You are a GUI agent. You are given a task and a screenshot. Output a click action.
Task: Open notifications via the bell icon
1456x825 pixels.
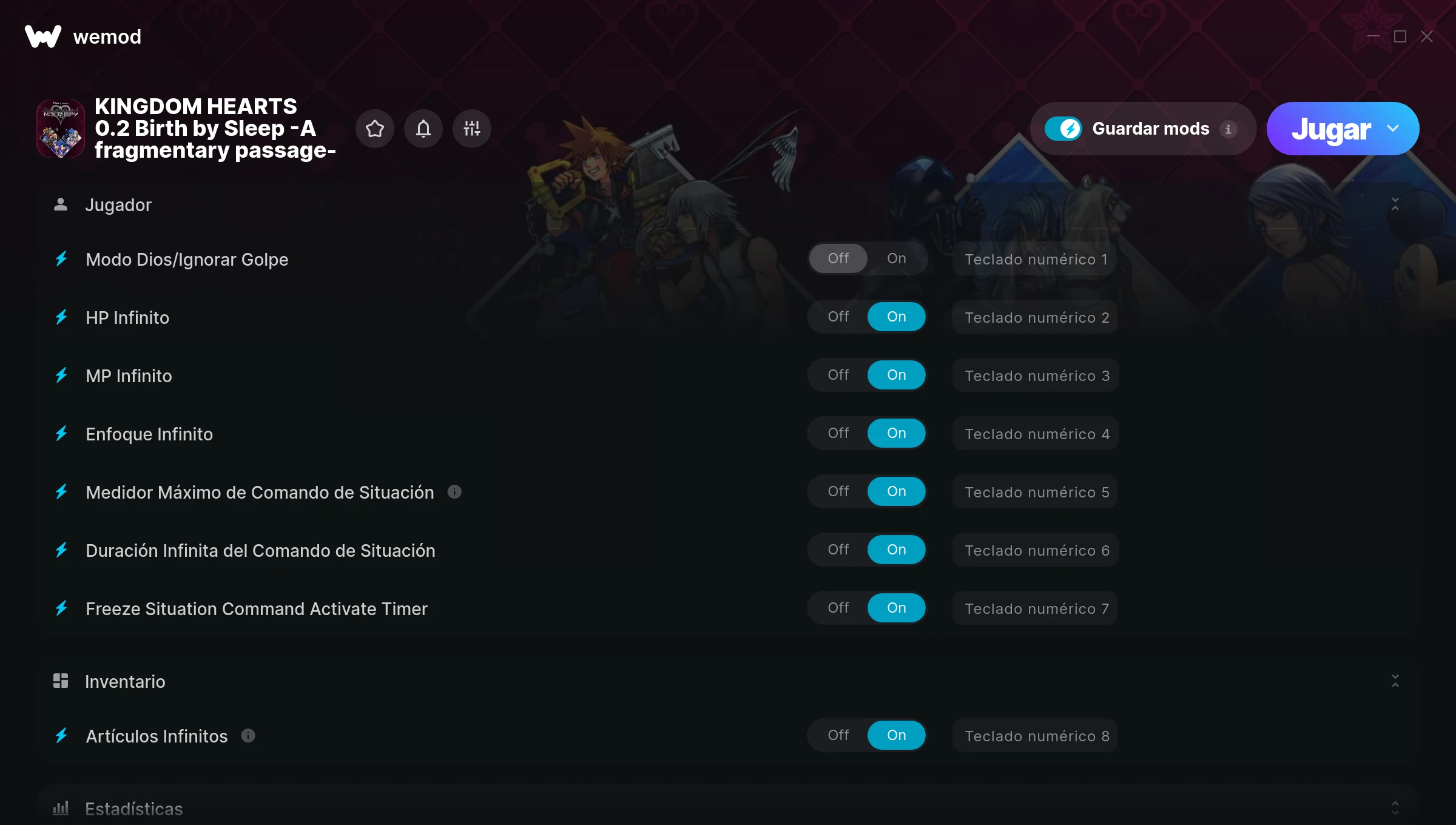point(423,129)
